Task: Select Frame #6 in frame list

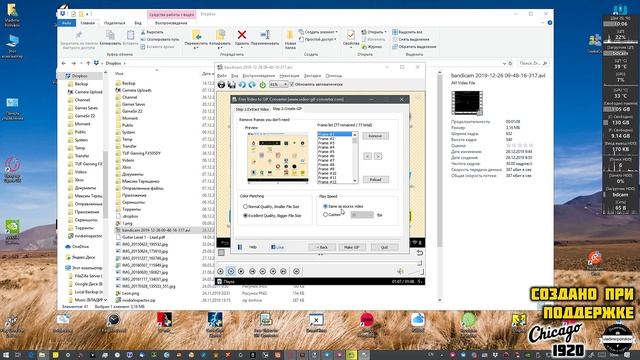Action: coord(334,156)
